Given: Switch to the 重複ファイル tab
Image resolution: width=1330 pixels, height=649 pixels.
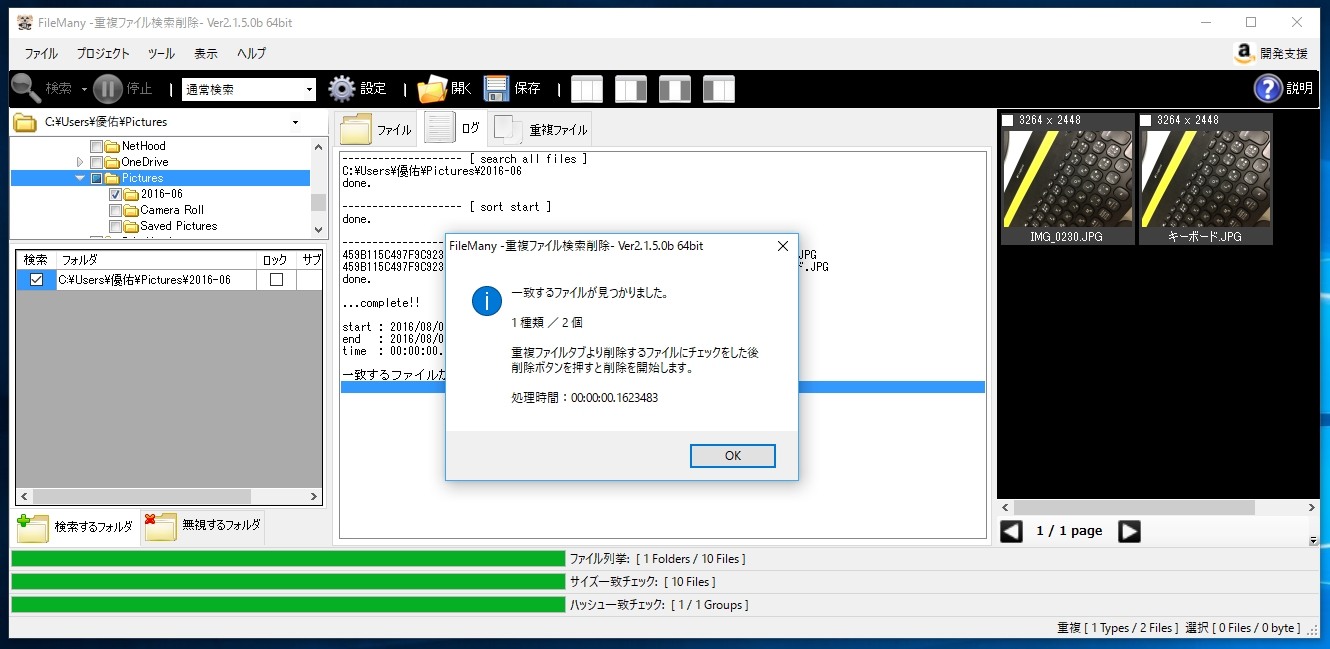Looking at the screenshot, I should pyautogui.click(x=541, y=129).
